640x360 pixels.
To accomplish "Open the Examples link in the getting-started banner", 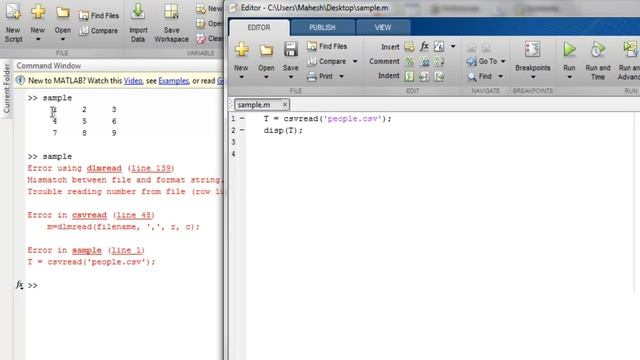I will [174, 81].
